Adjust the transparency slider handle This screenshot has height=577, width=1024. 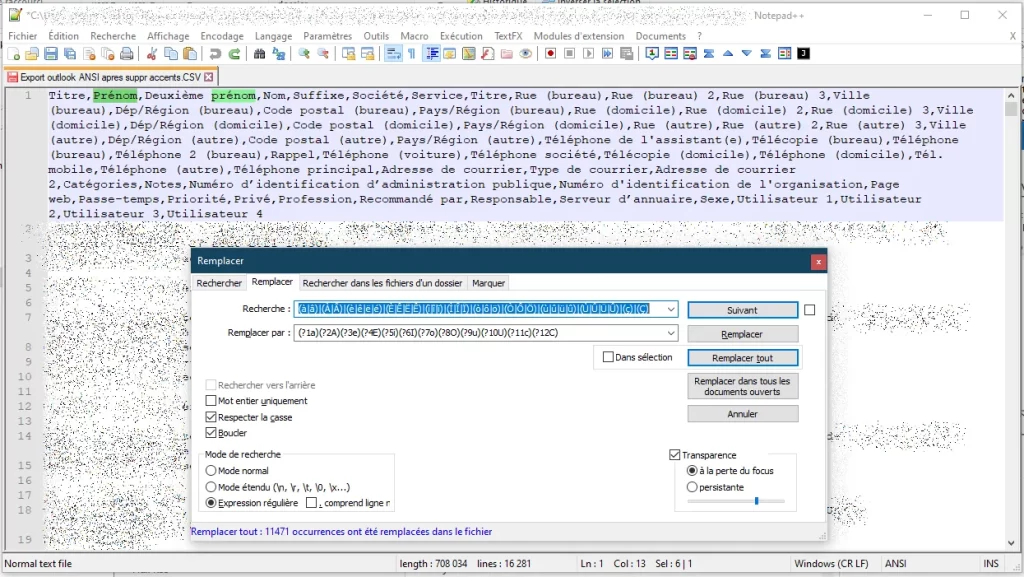point(756,501)
